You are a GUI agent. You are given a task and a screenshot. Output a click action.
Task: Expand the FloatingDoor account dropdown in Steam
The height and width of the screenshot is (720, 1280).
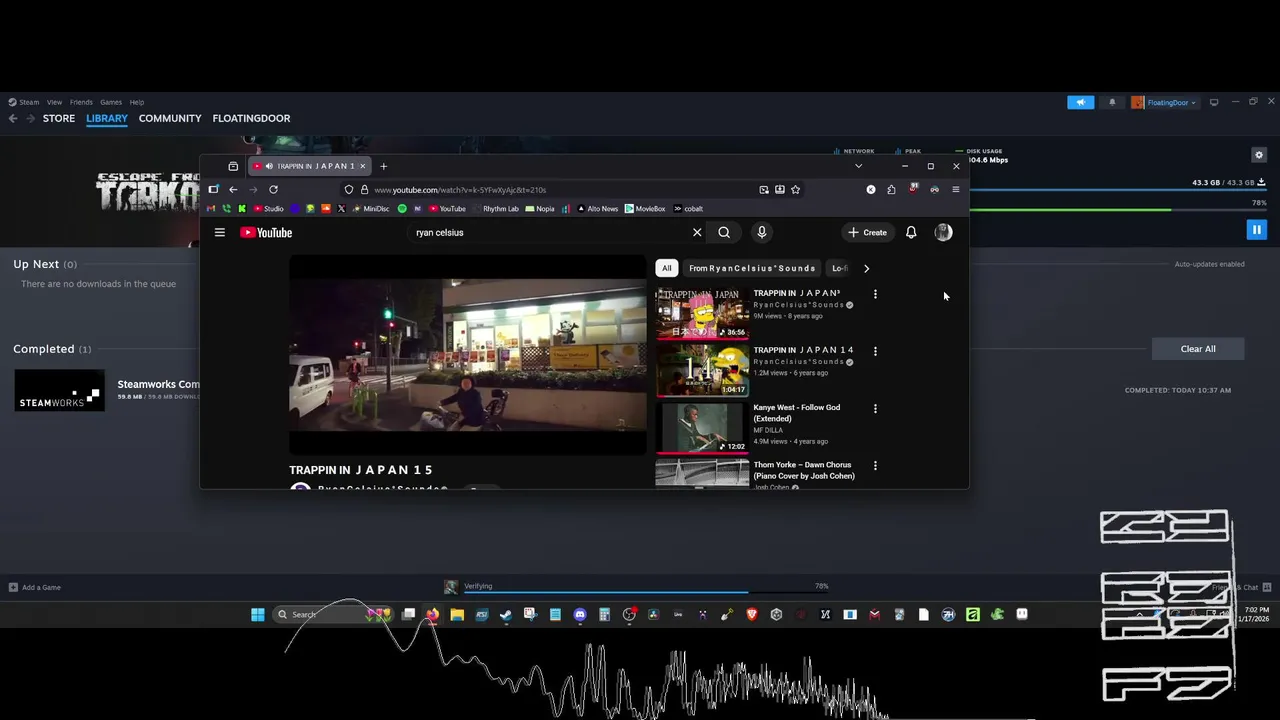[x=1164, y=102]
